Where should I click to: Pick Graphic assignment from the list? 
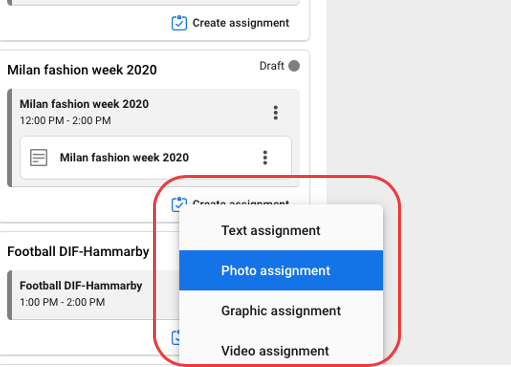click(x=281, y=311)
